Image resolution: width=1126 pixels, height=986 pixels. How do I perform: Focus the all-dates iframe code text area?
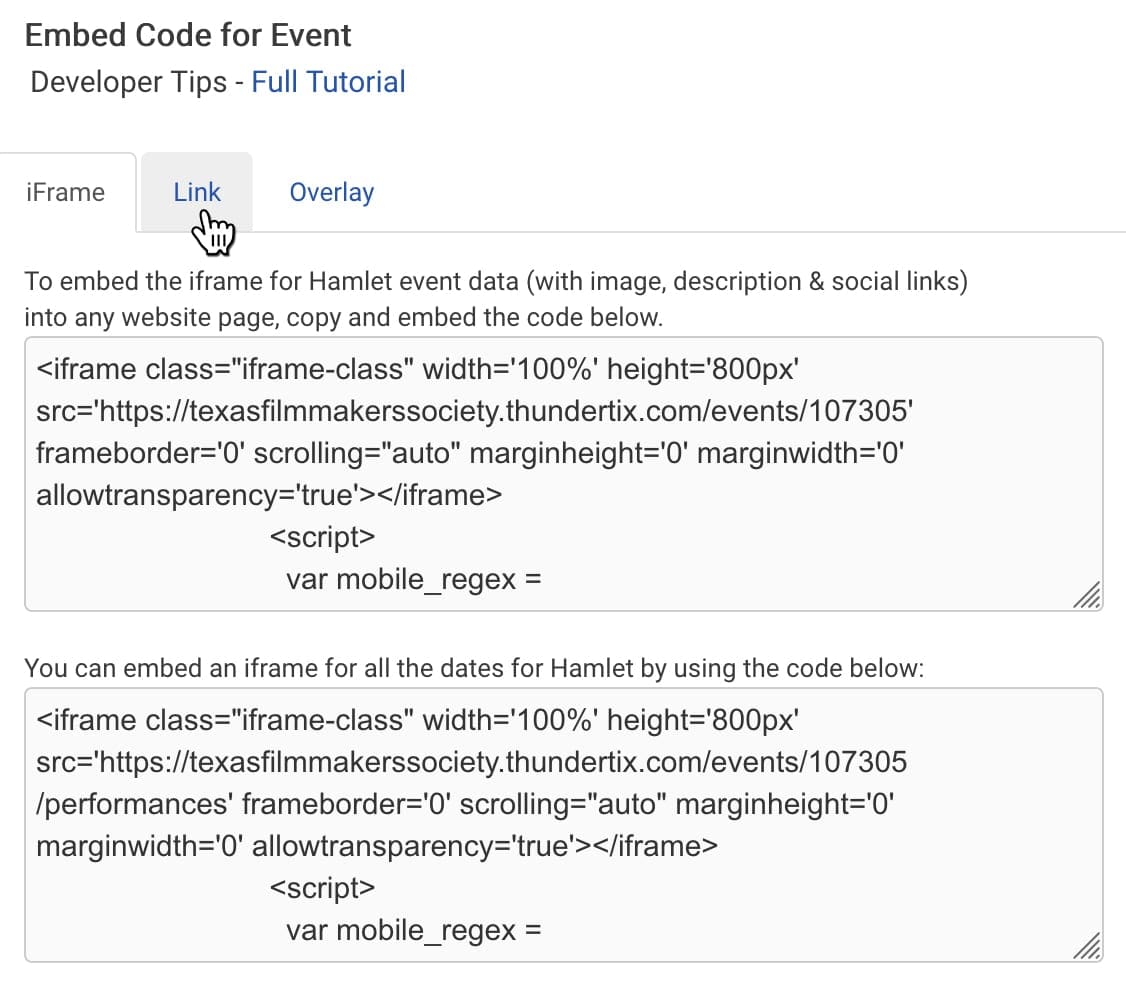[x=563, y=824]
